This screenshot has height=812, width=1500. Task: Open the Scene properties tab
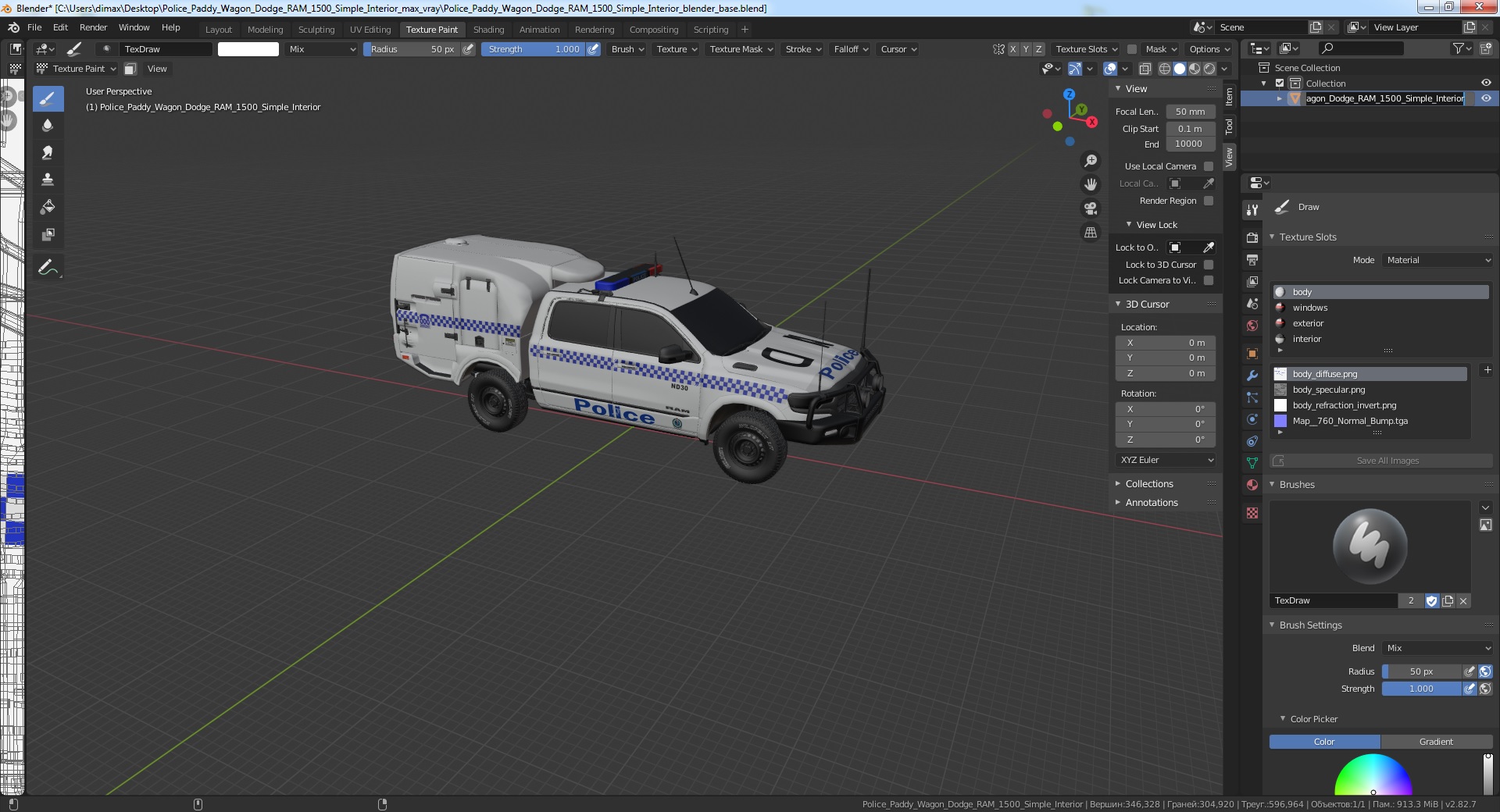click(1252, 304)
